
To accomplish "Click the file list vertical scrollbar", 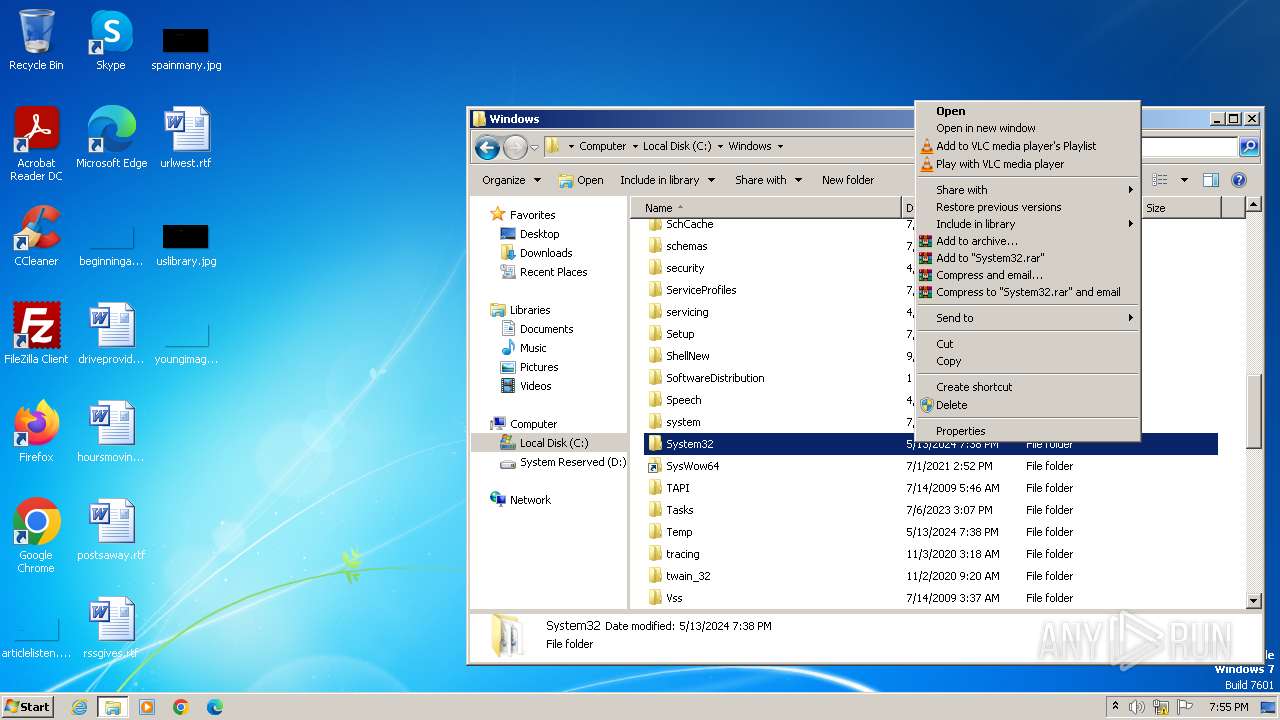I will tap(1254, 410).
